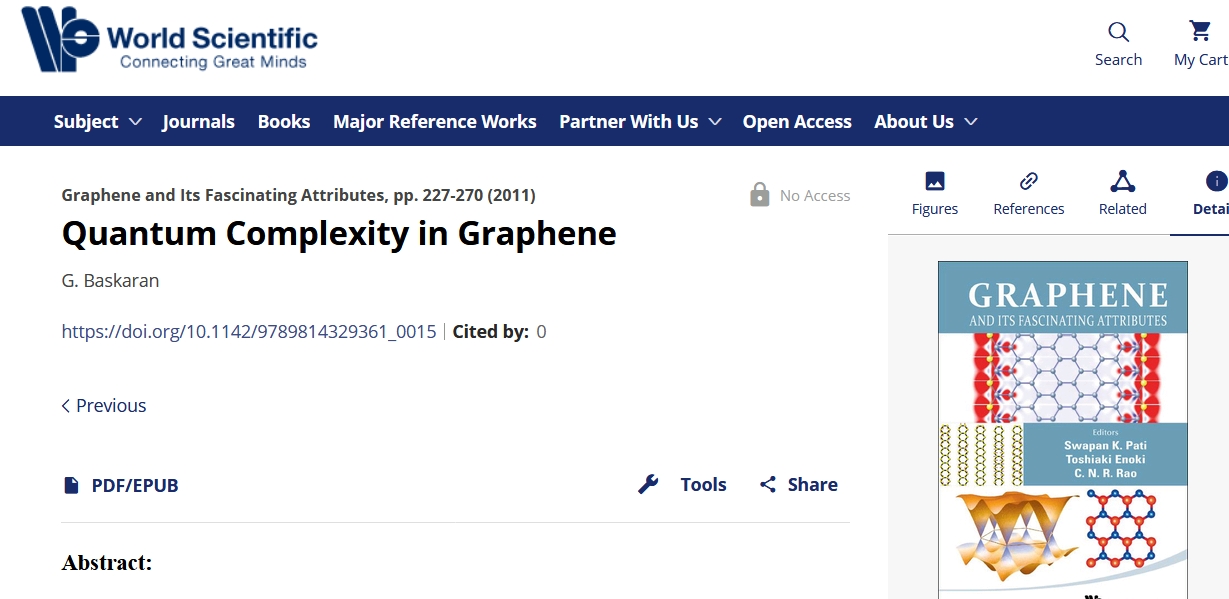This screenshot has width=1229, height=599.
Task: Expand the Partner With Us menu
Action: pyautogui.click(x=640, y=121)
